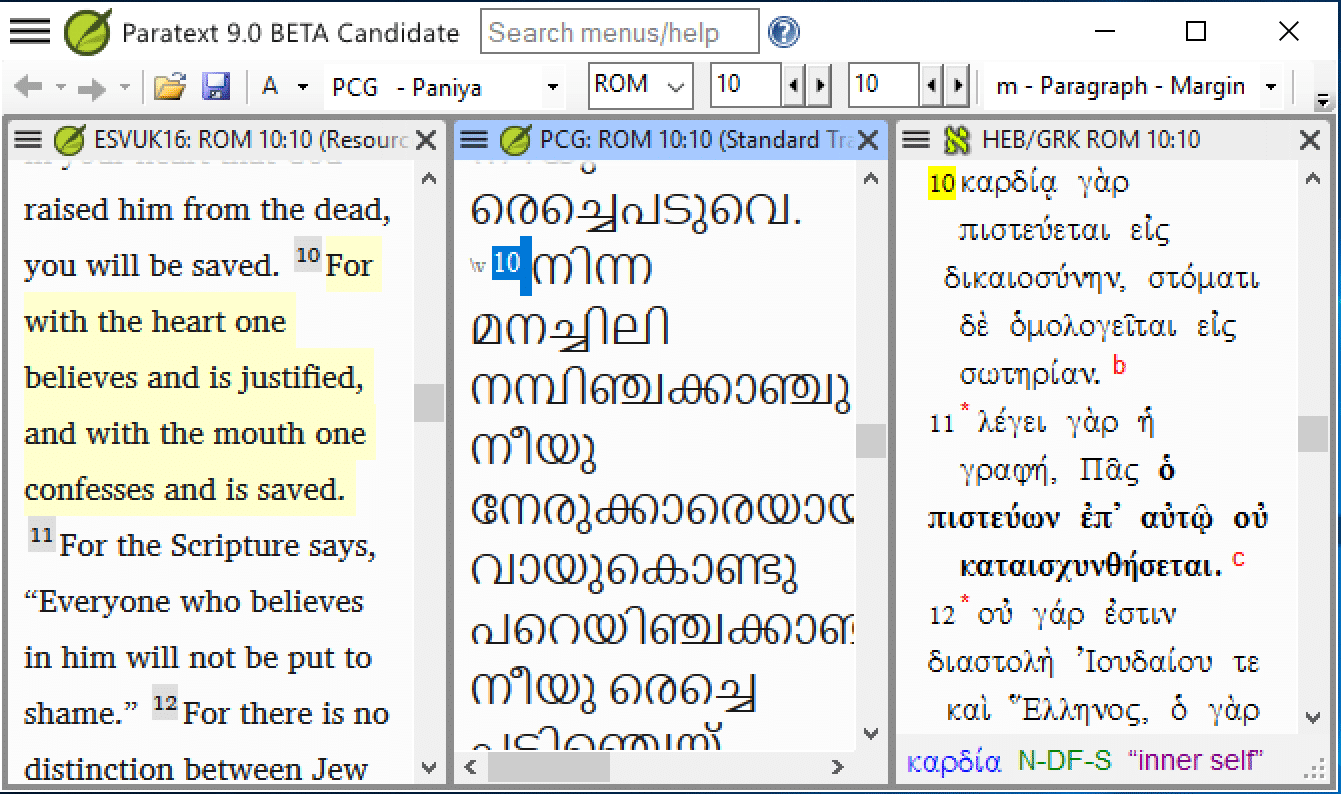Screen dimensions: 1341x794
Task: Click the save floppy disk icon
Action: (216, 87)
